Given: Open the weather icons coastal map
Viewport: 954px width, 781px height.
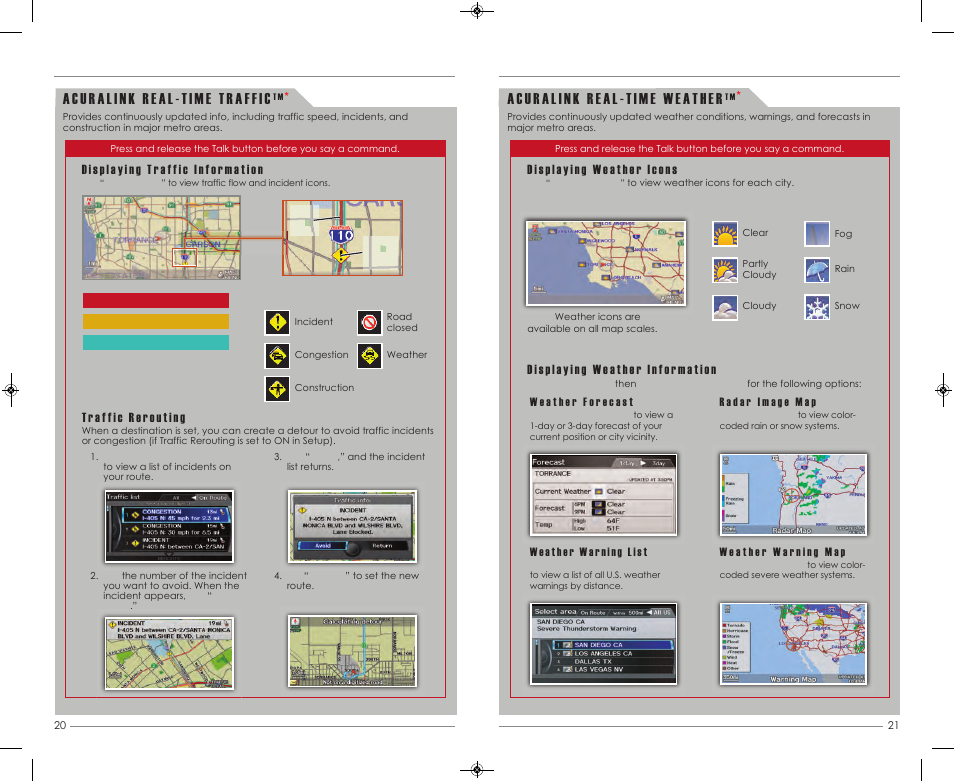Looking at the screenshot, I should (x=606, y=263).
